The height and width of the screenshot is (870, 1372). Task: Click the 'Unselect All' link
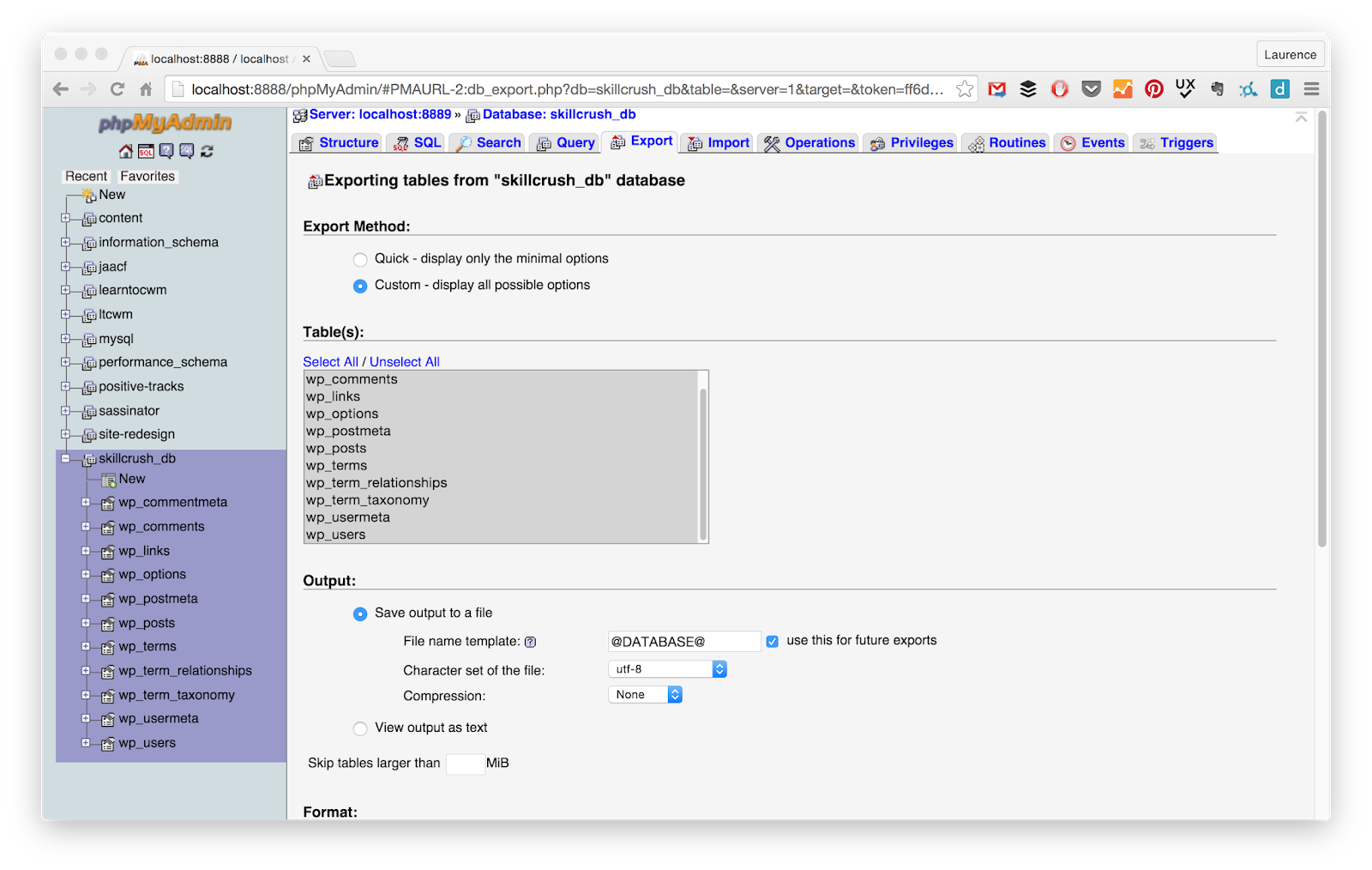404,361
